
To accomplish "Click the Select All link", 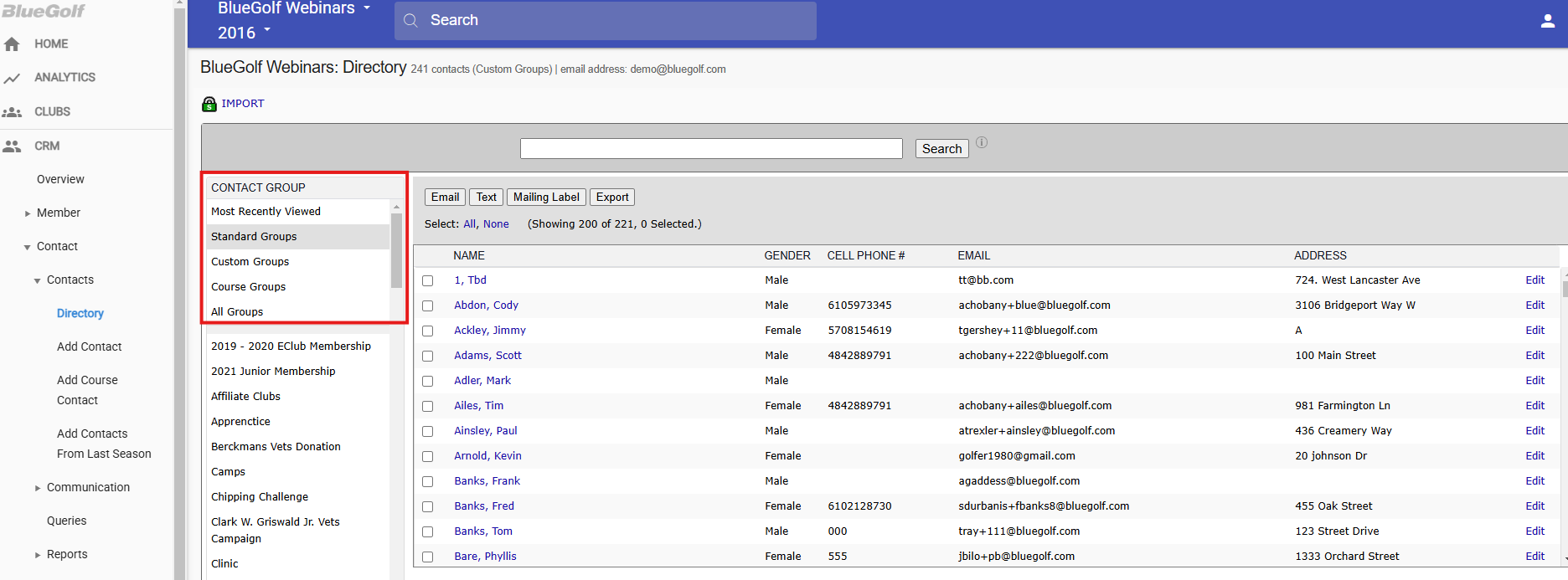I will point(470,224).
